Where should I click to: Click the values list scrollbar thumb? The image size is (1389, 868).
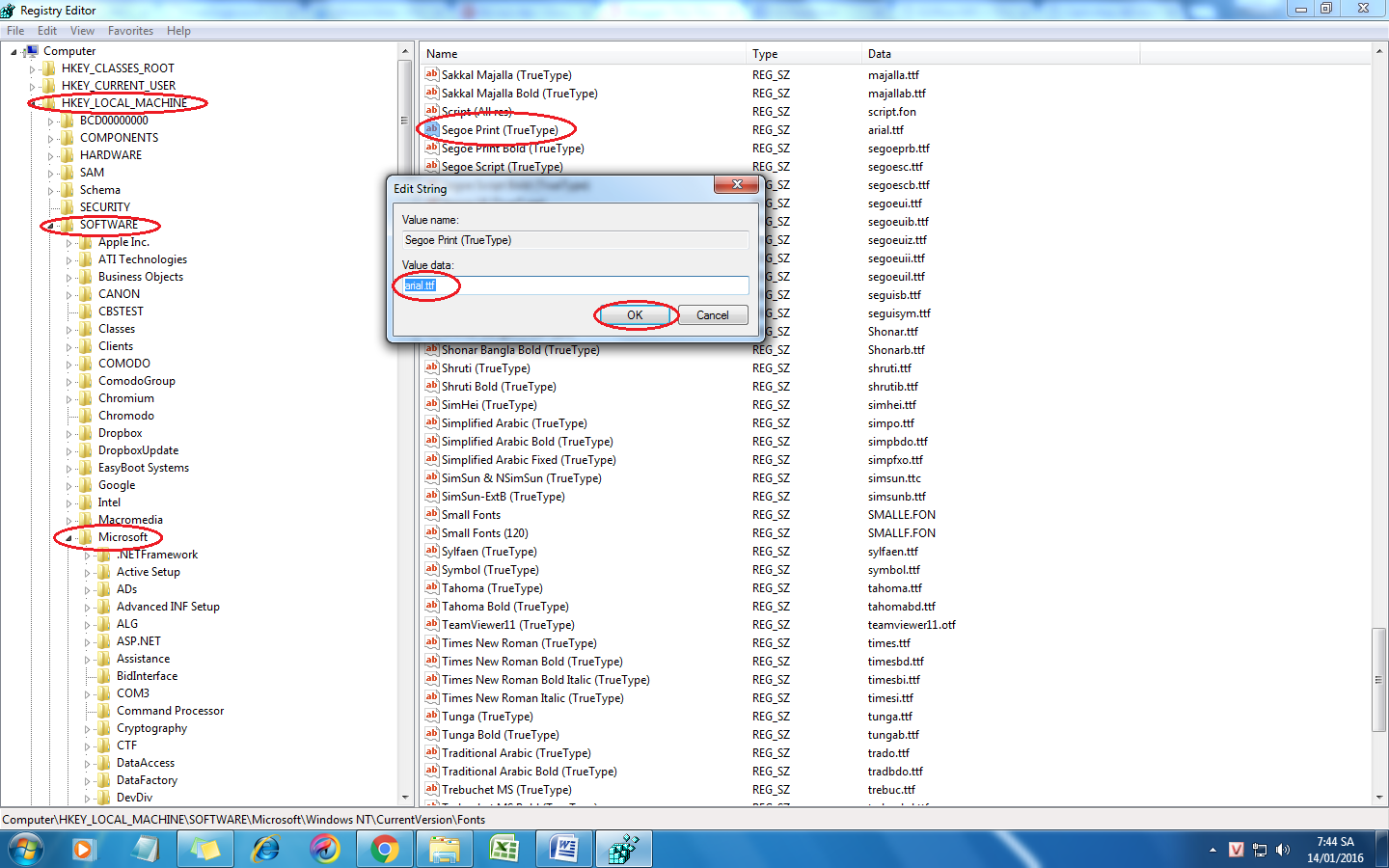[1379, 679]
